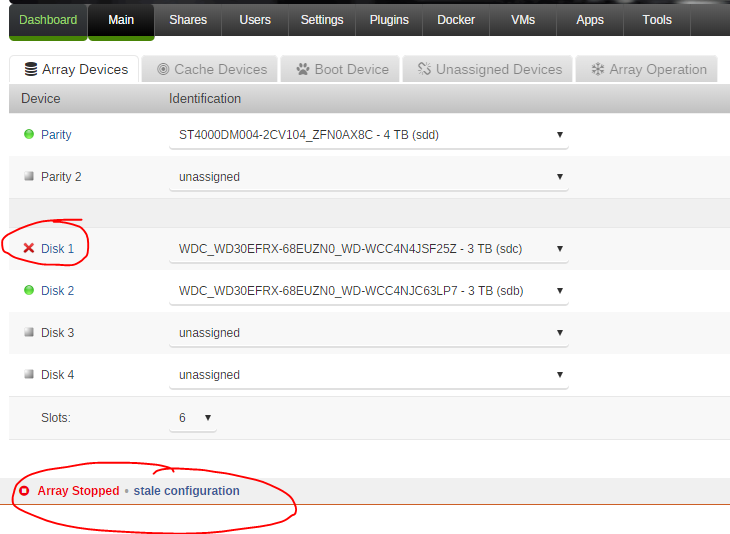Click the Array Devices stack icon
Image resolution: width=730 pixels, height=534 pixels.
pos(31,69)
